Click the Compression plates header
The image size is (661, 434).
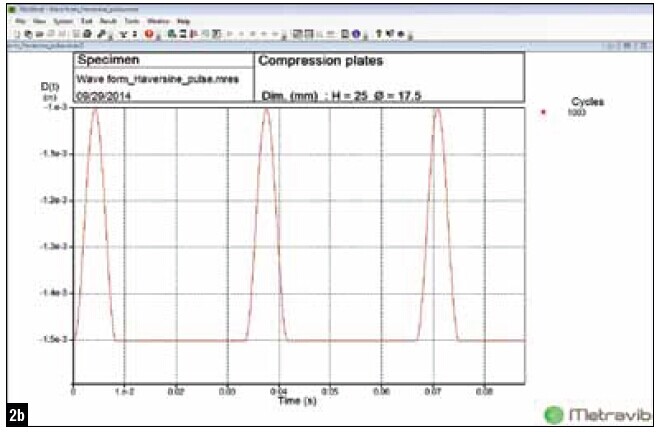tap(308, 60)
